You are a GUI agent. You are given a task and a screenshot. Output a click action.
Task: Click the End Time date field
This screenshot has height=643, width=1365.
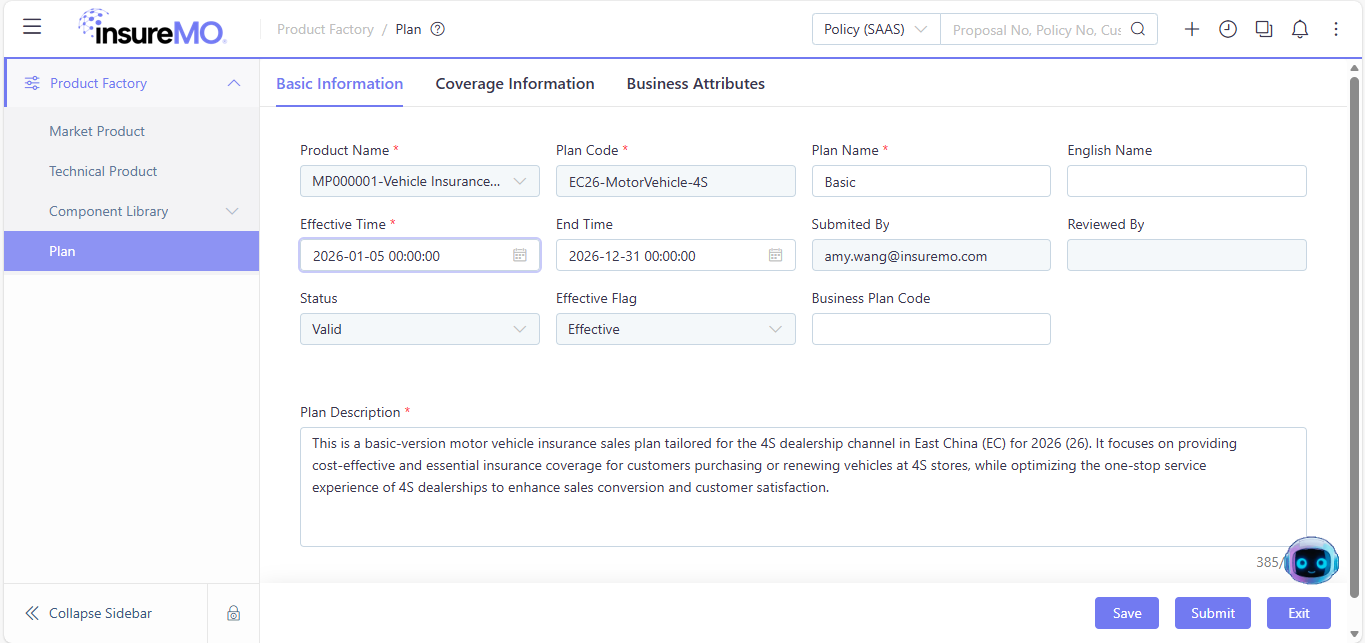[x=676, y=255]
